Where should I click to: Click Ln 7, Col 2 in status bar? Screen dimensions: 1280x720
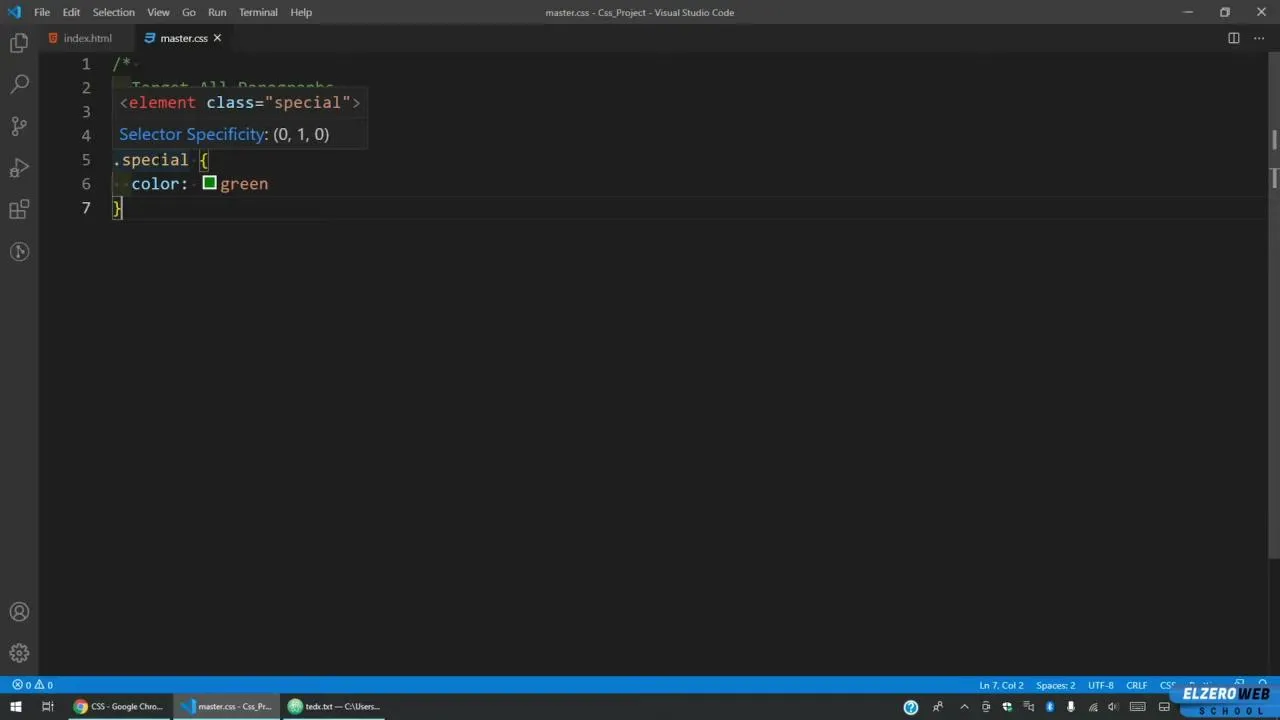point(1001,685)
